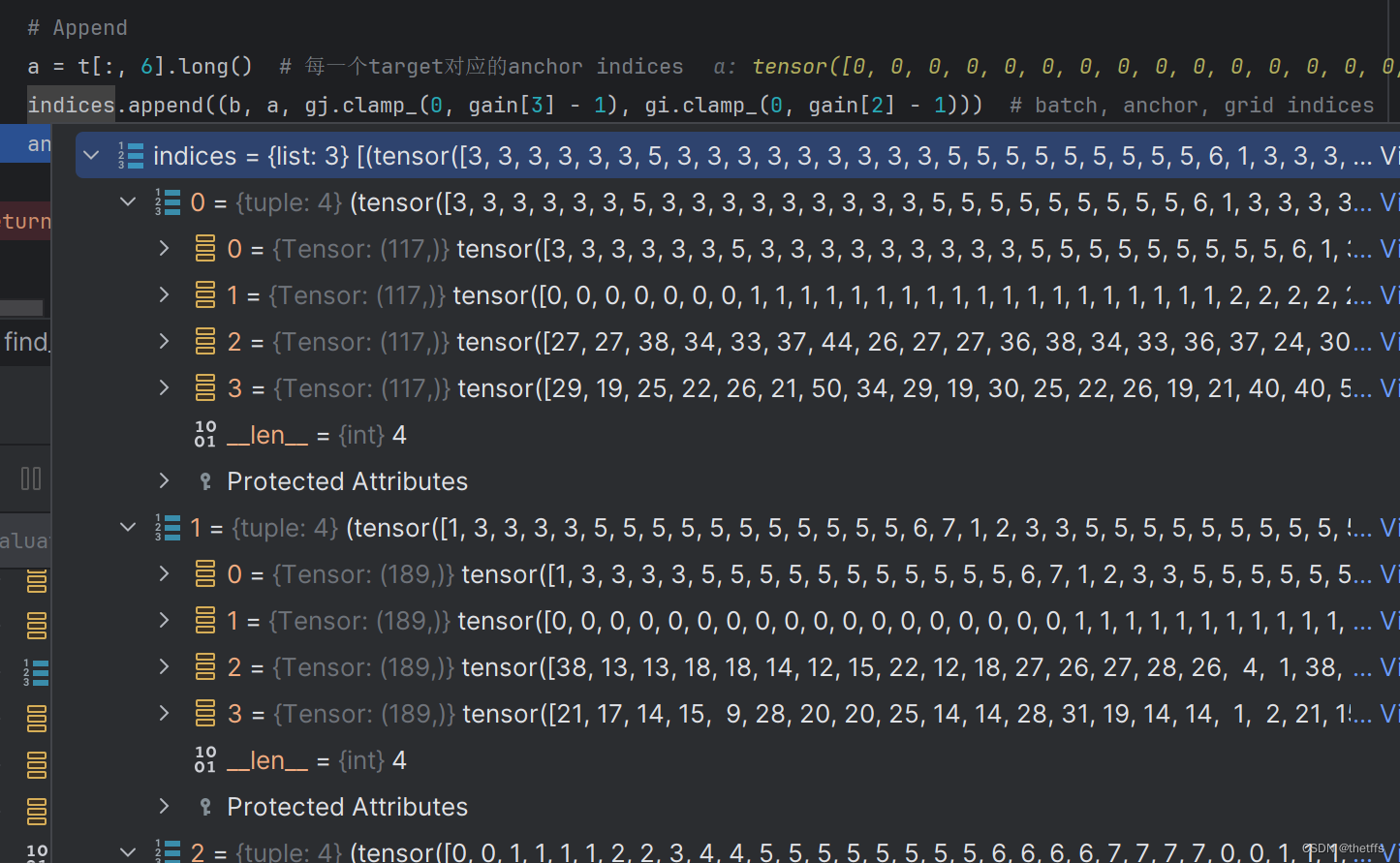Click binary int icon of second __len__
Image resolution: width=1400 pixels, height=863 pixels.
click(x=205, y=759)
